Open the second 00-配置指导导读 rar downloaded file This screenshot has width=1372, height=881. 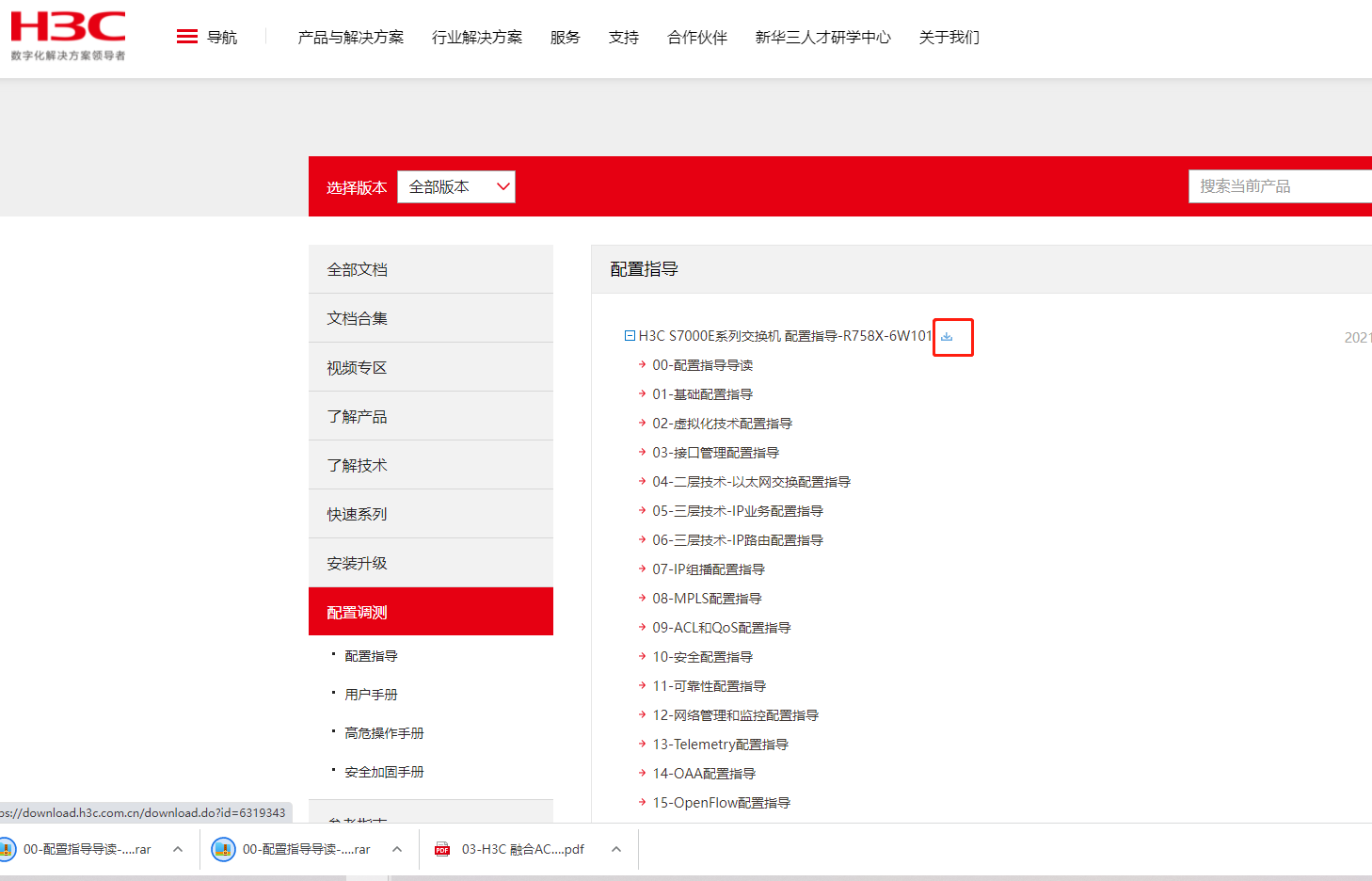coord(292,849)
